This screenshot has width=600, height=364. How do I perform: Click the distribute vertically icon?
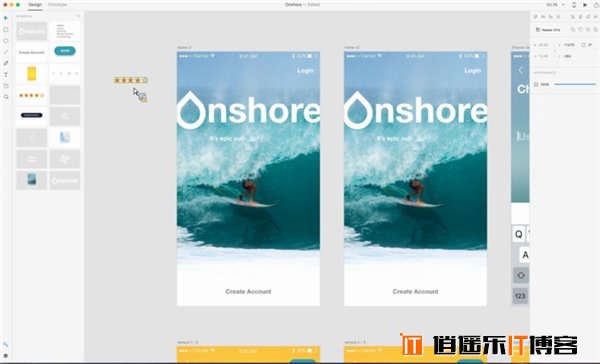[558, 17]
